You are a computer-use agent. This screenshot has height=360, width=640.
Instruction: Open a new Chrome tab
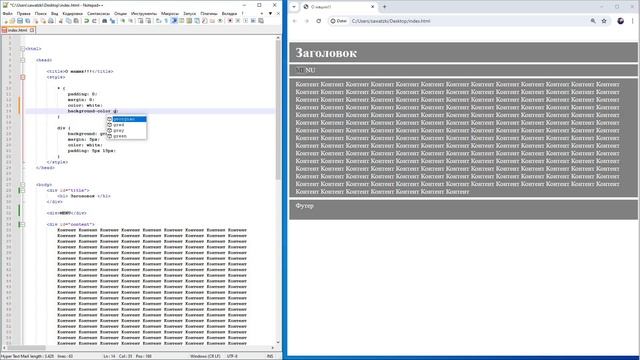(x=384, y=7)
